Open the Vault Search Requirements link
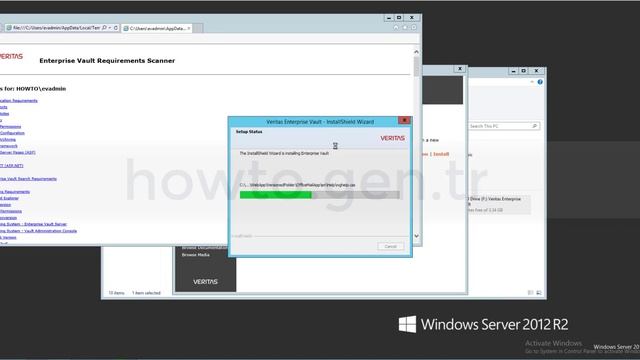Viewport: 640px width, 360px height. pyautogui.click(x=28, y=179)
